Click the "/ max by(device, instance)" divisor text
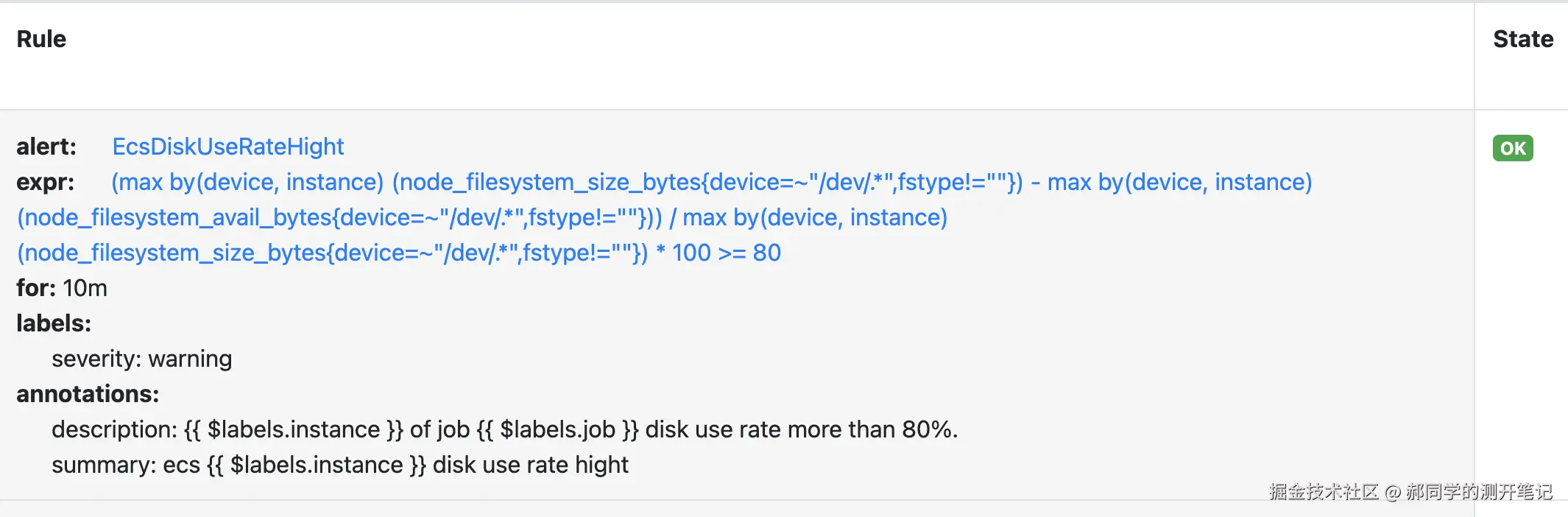 pos(808,217)
